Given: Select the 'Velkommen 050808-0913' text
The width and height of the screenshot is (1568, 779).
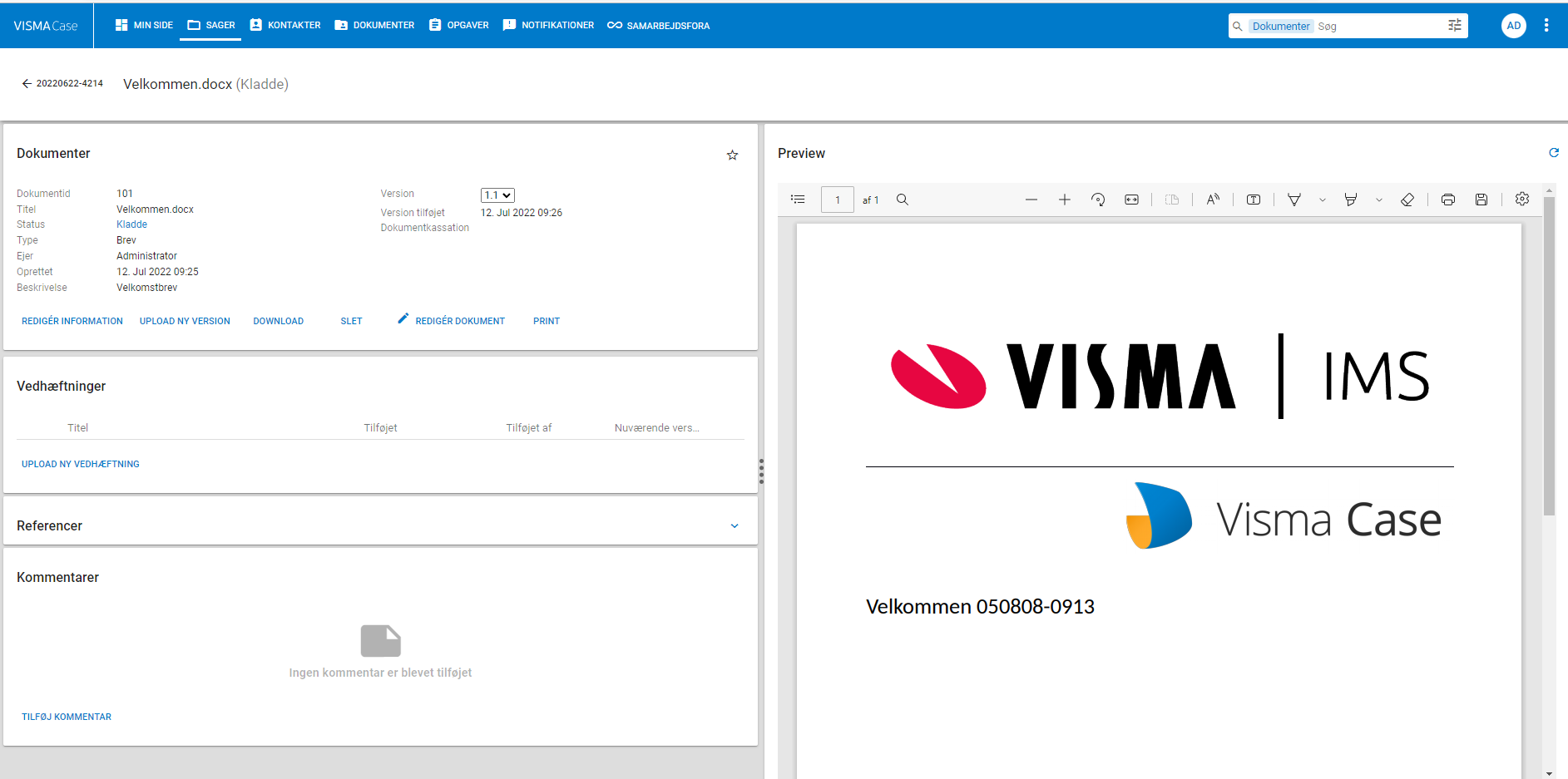Looking at the screenshot, I should click(x=980, y=607).
